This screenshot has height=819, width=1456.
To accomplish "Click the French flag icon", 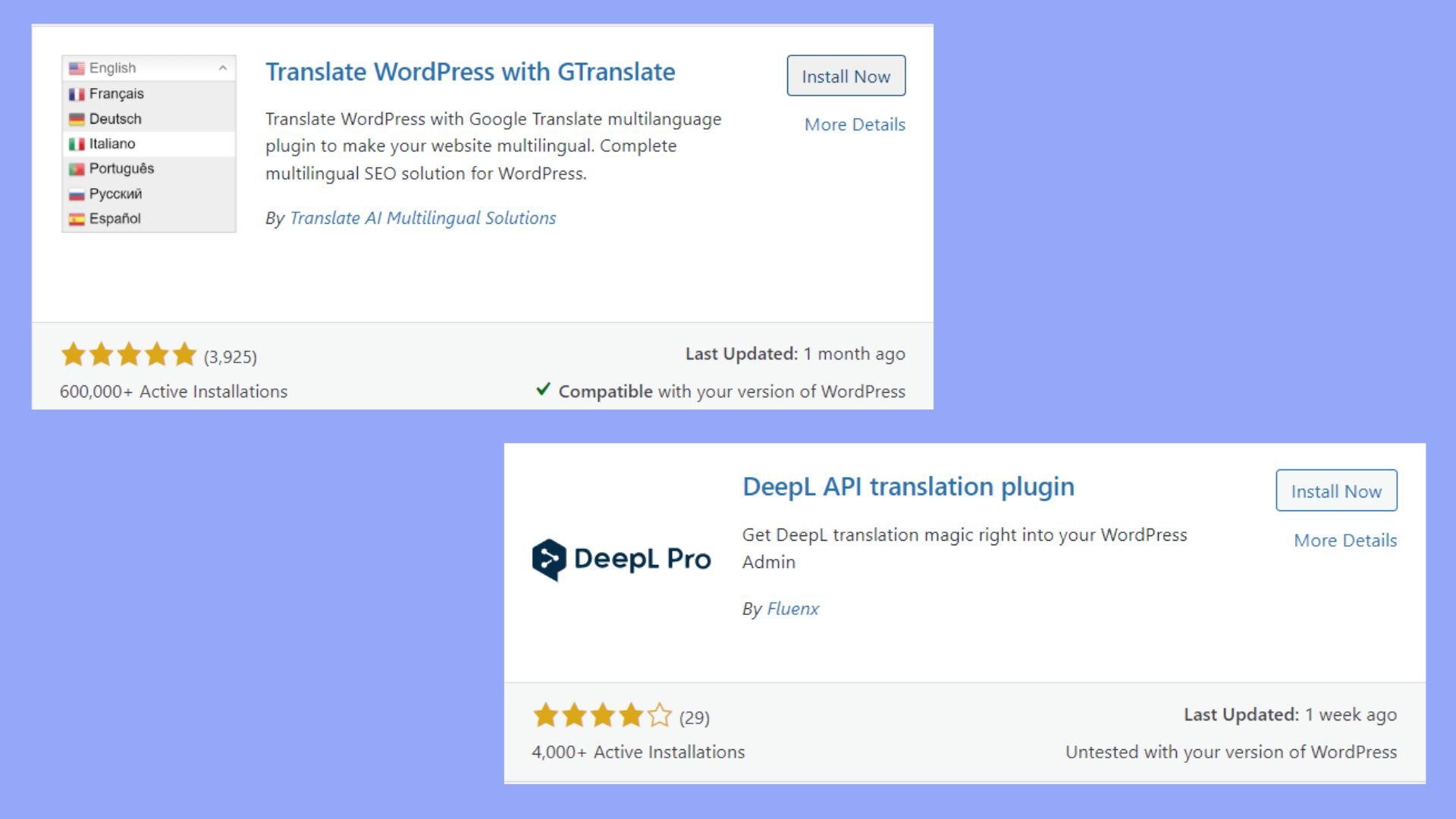I will click(x=77, y=94).
